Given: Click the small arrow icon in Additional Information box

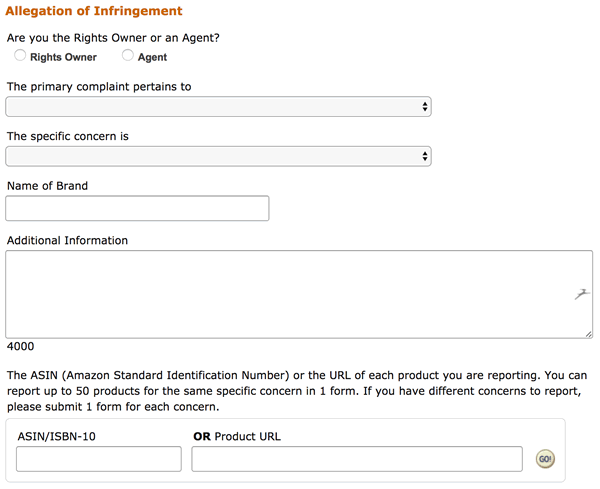Looking at the screenshot, I should (580, 294).
